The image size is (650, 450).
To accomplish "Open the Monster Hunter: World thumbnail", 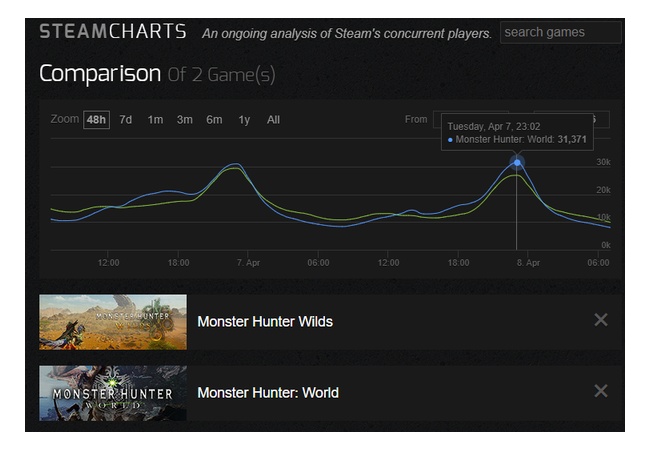I will 113,393.
